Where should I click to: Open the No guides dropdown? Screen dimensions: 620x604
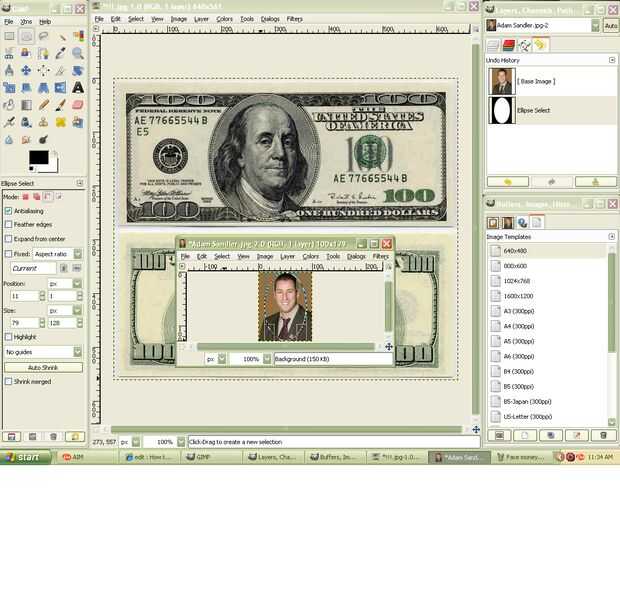43,352
